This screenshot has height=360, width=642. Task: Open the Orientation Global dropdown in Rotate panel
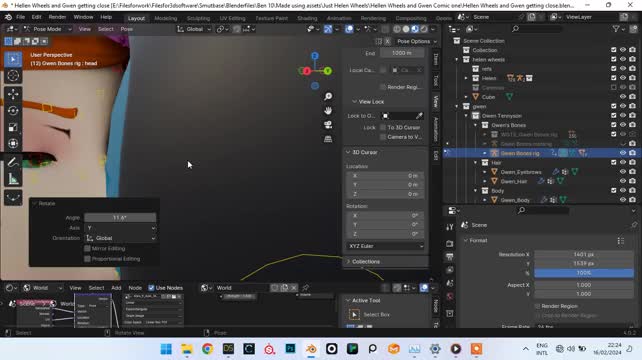[x=120, y=238]
